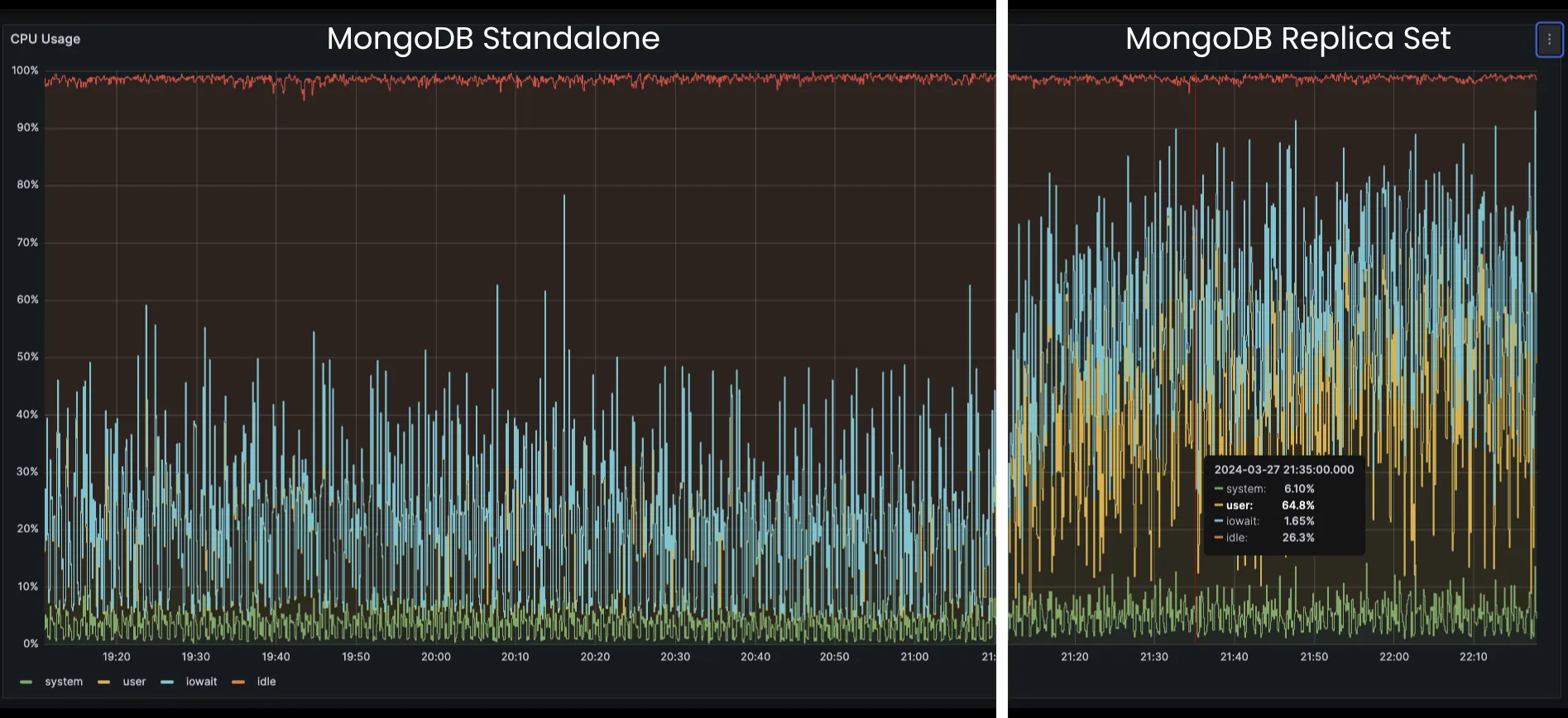Viewport: 1568px width, 718px height.
Task: Click the 30% y-axis label
Action: click(27, 471)
